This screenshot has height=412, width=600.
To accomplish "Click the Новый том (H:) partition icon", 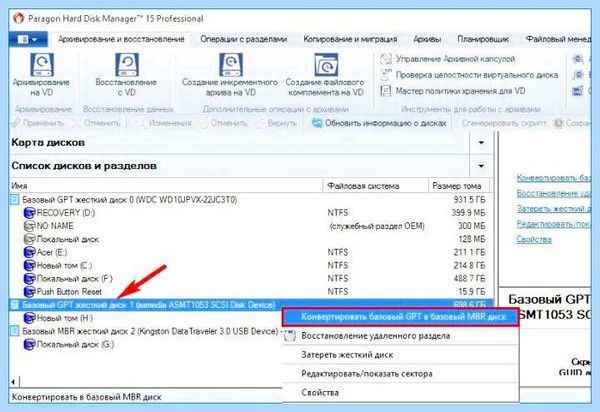I will [29, 318].
